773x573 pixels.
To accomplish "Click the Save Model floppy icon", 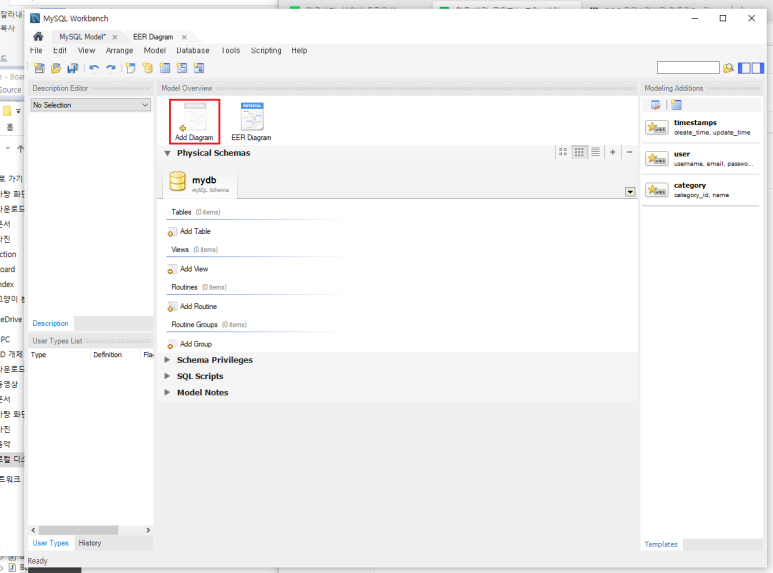I will 73,68.
